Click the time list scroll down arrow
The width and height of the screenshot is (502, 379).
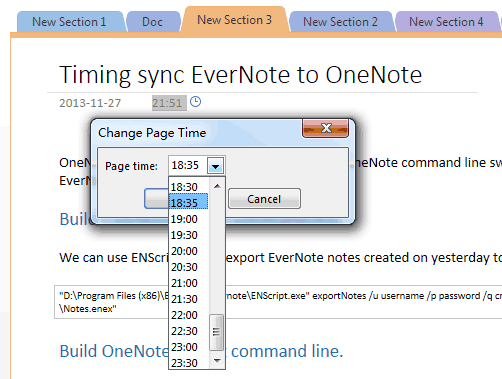tap(217, 361)
